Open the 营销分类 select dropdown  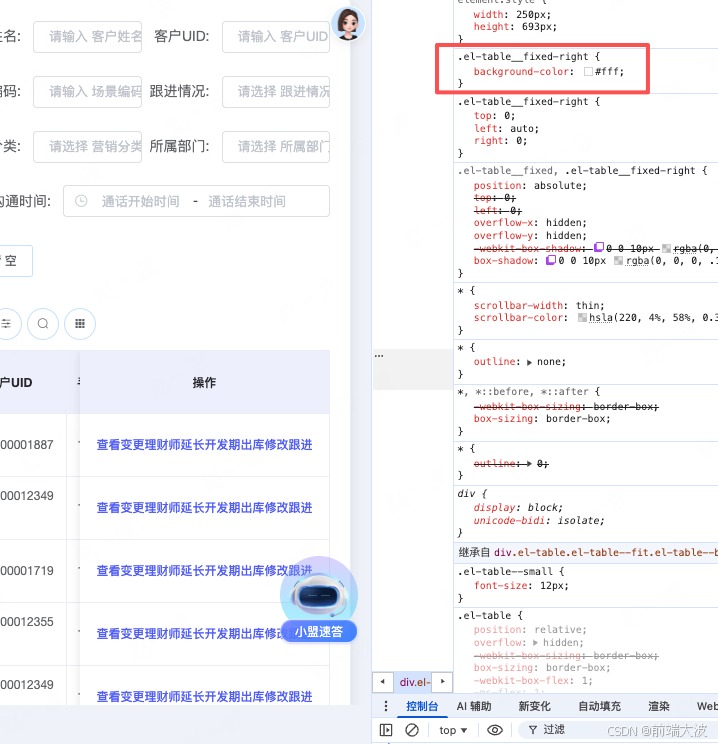click(x=87, y=147)
